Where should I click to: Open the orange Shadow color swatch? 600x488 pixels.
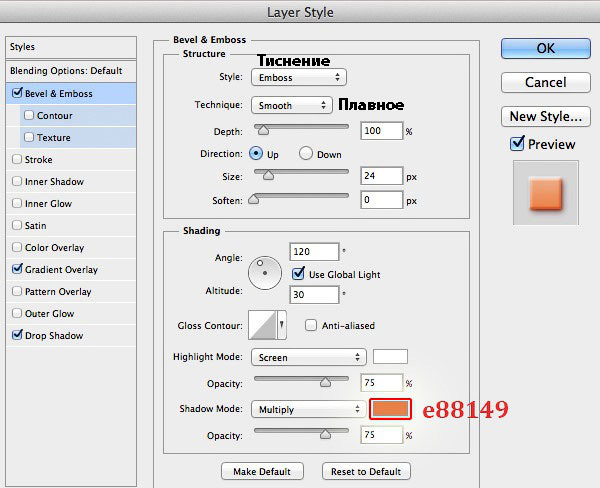tap(390, 409)
